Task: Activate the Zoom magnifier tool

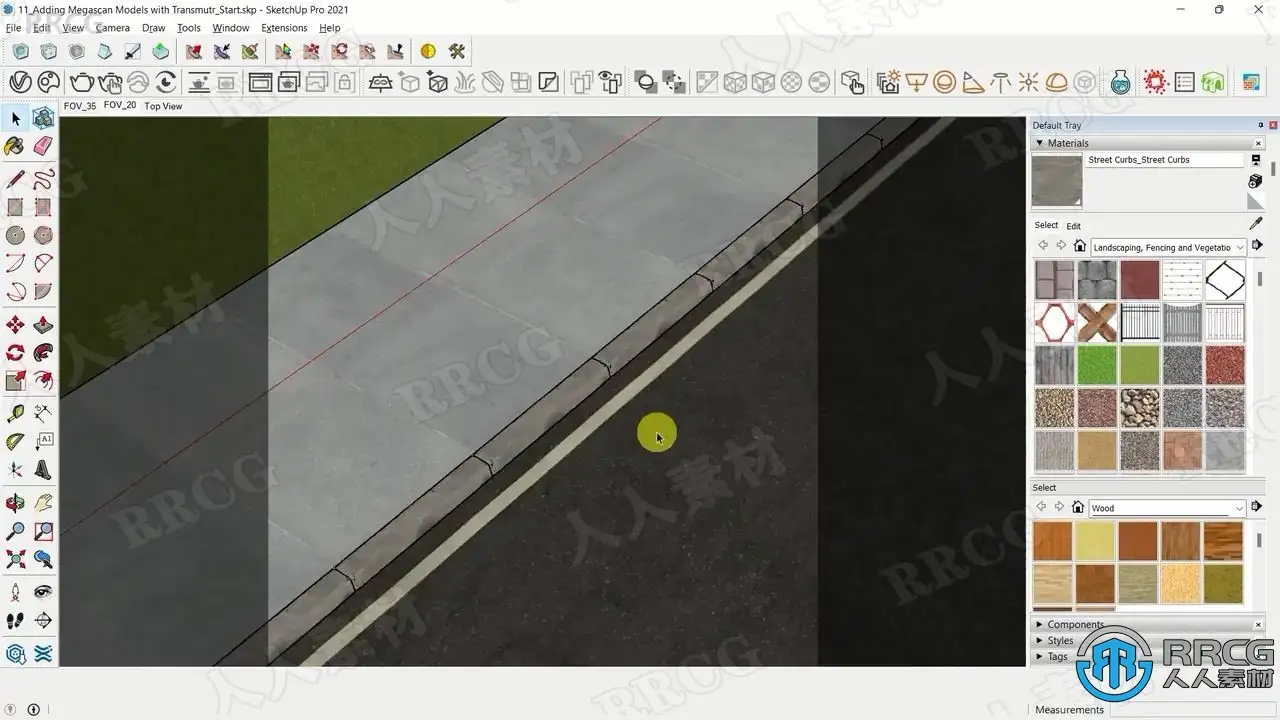Action: click(15, 531)
